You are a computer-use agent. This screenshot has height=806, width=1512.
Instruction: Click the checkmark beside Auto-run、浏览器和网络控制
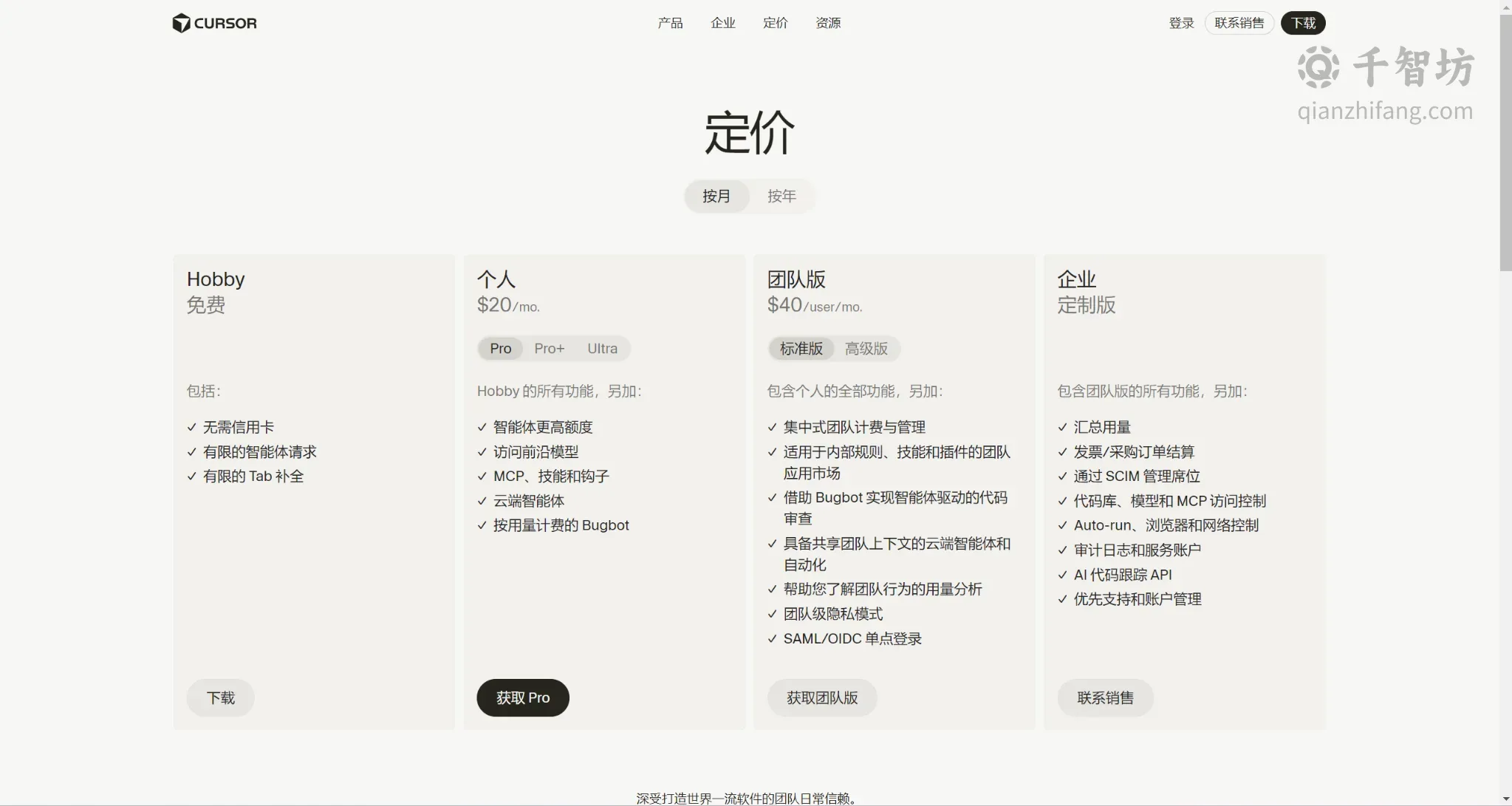(1062, 525)
